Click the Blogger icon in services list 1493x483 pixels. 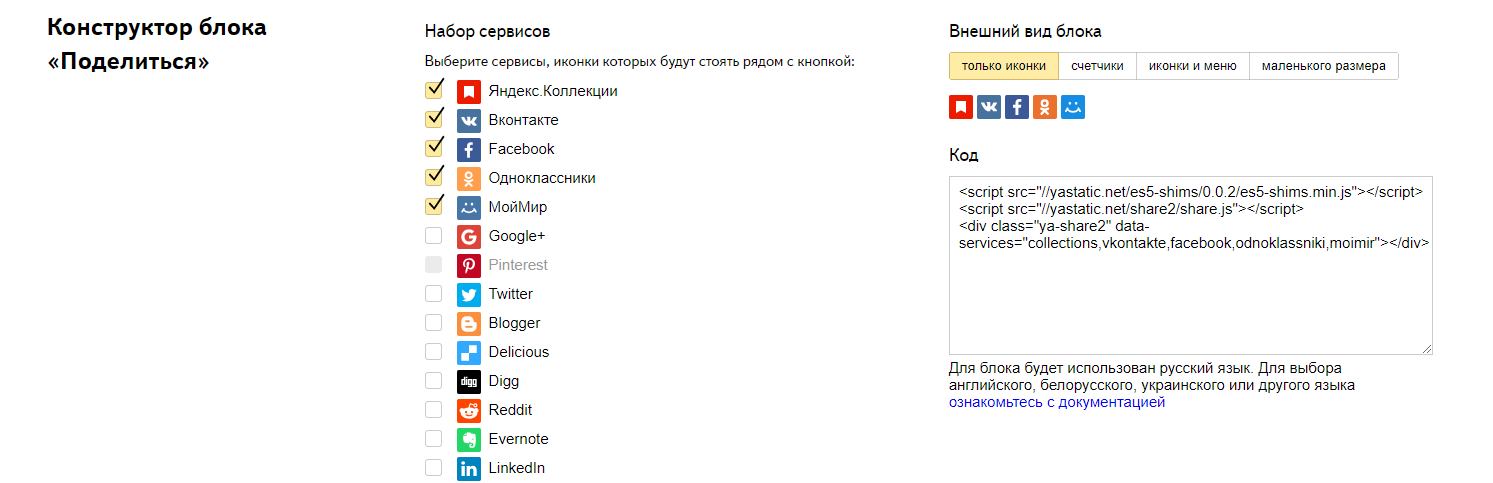[x=469, y=323]
